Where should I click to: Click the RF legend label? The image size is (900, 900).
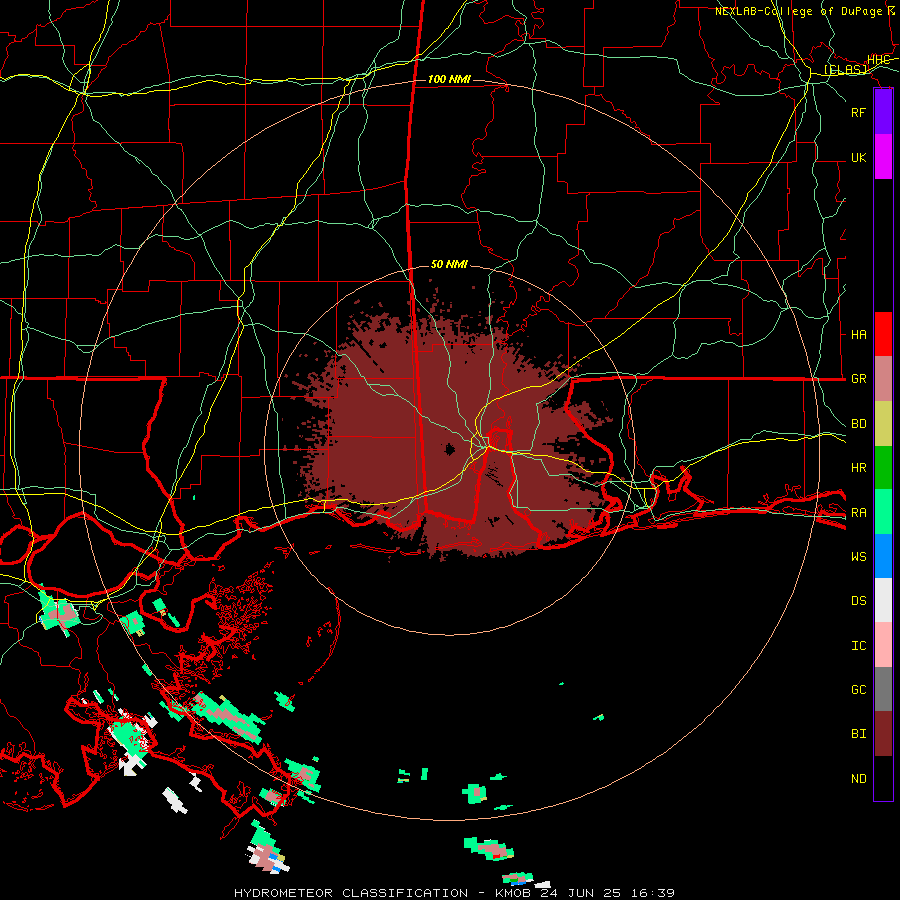[x=858, y=112]
